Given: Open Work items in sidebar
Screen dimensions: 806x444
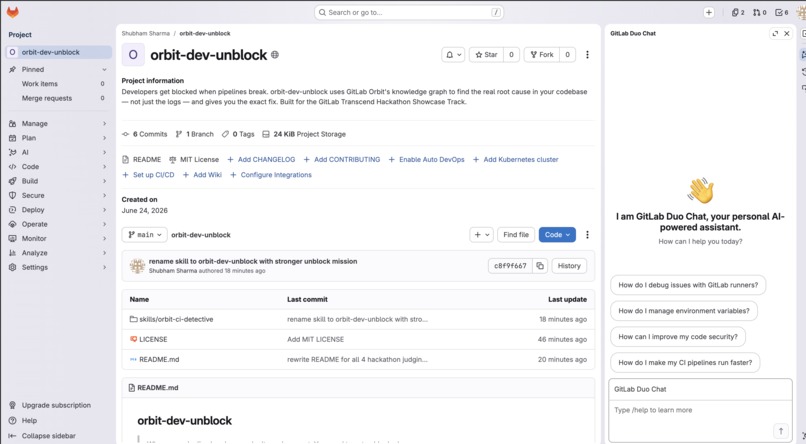Looking at the screenshot, I should (x=58, y=84).
